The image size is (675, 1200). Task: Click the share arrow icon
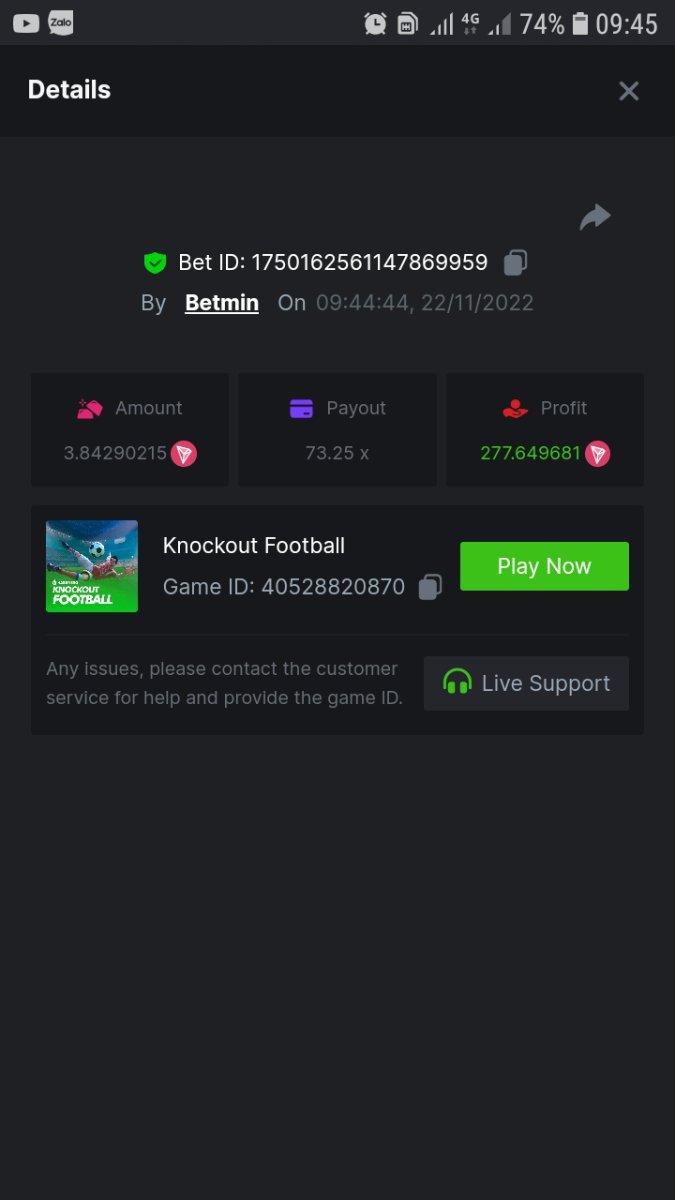(x=595, y=217)
